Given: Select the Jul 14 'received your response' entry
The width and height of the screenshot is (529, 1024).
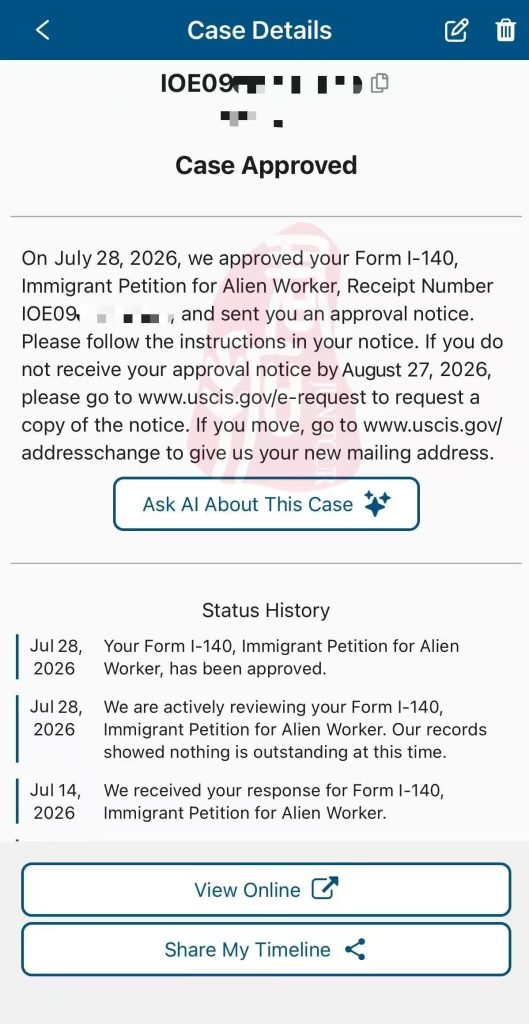Looking at the screenshot, I should pos(266,801).
